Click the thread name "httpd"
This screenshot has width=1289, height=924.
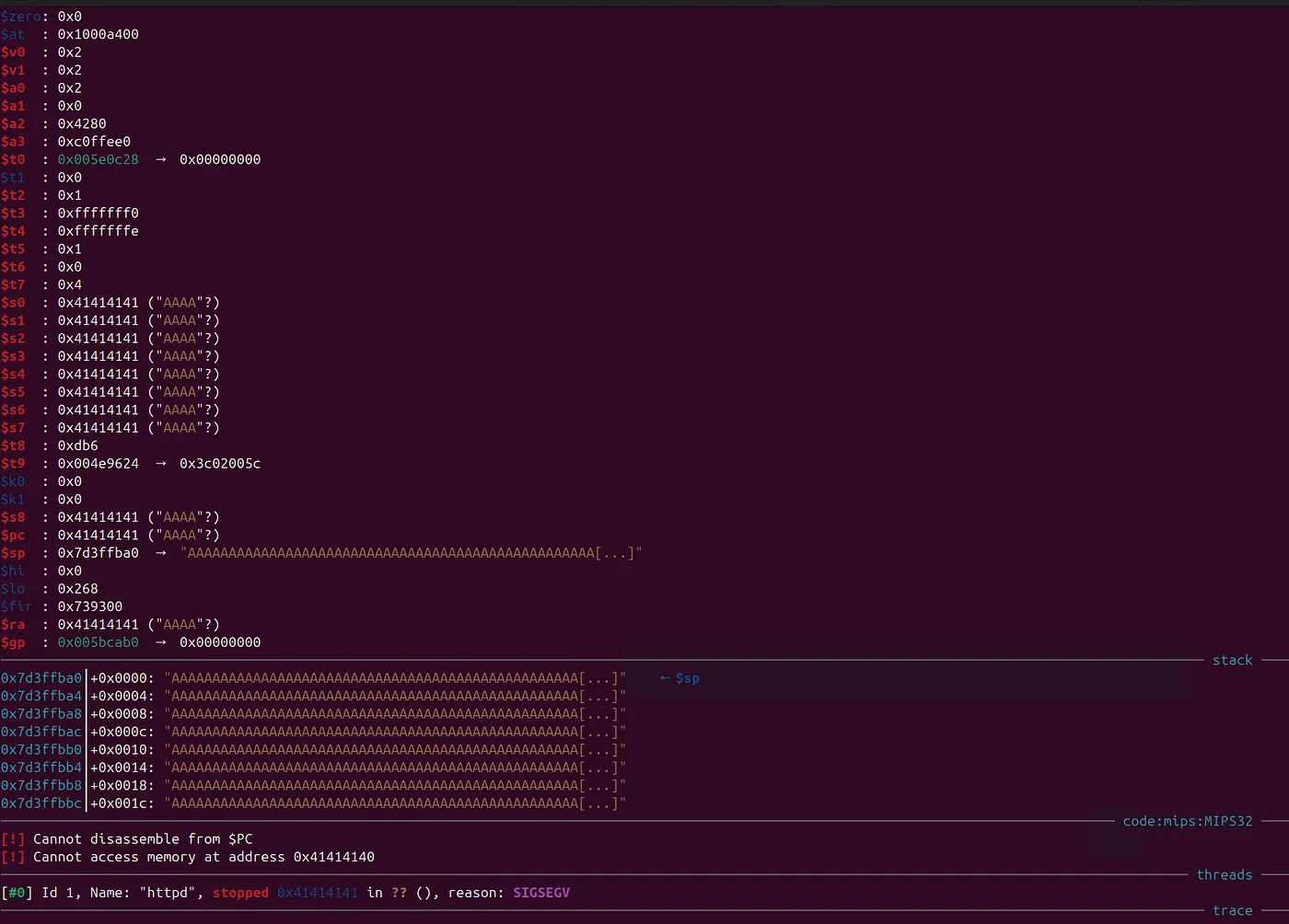click(167, 893)
